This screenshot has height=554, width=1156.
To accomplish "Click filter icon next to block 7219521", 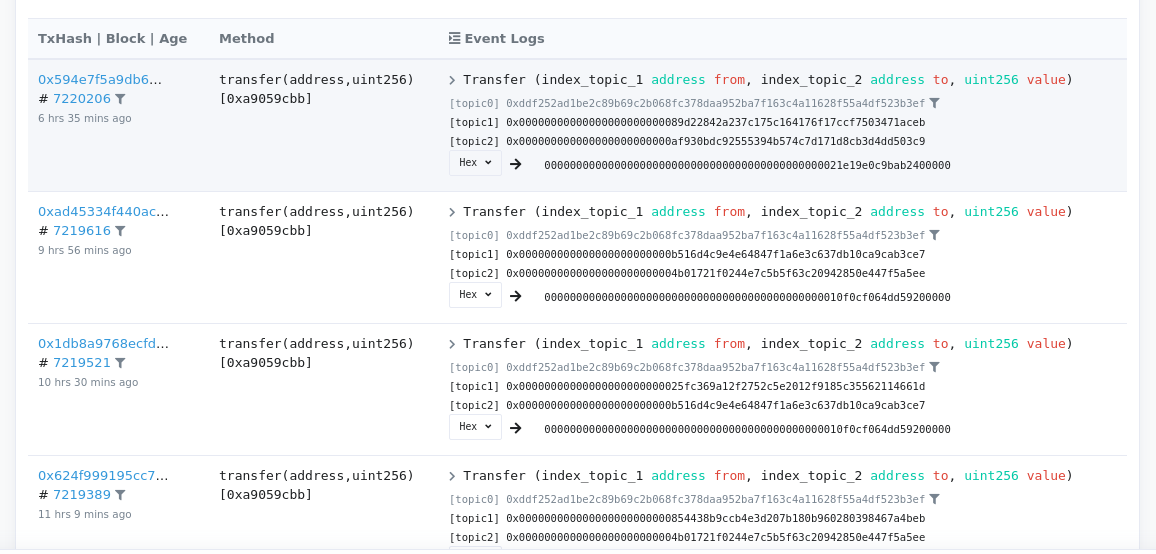I will point(120,363).
